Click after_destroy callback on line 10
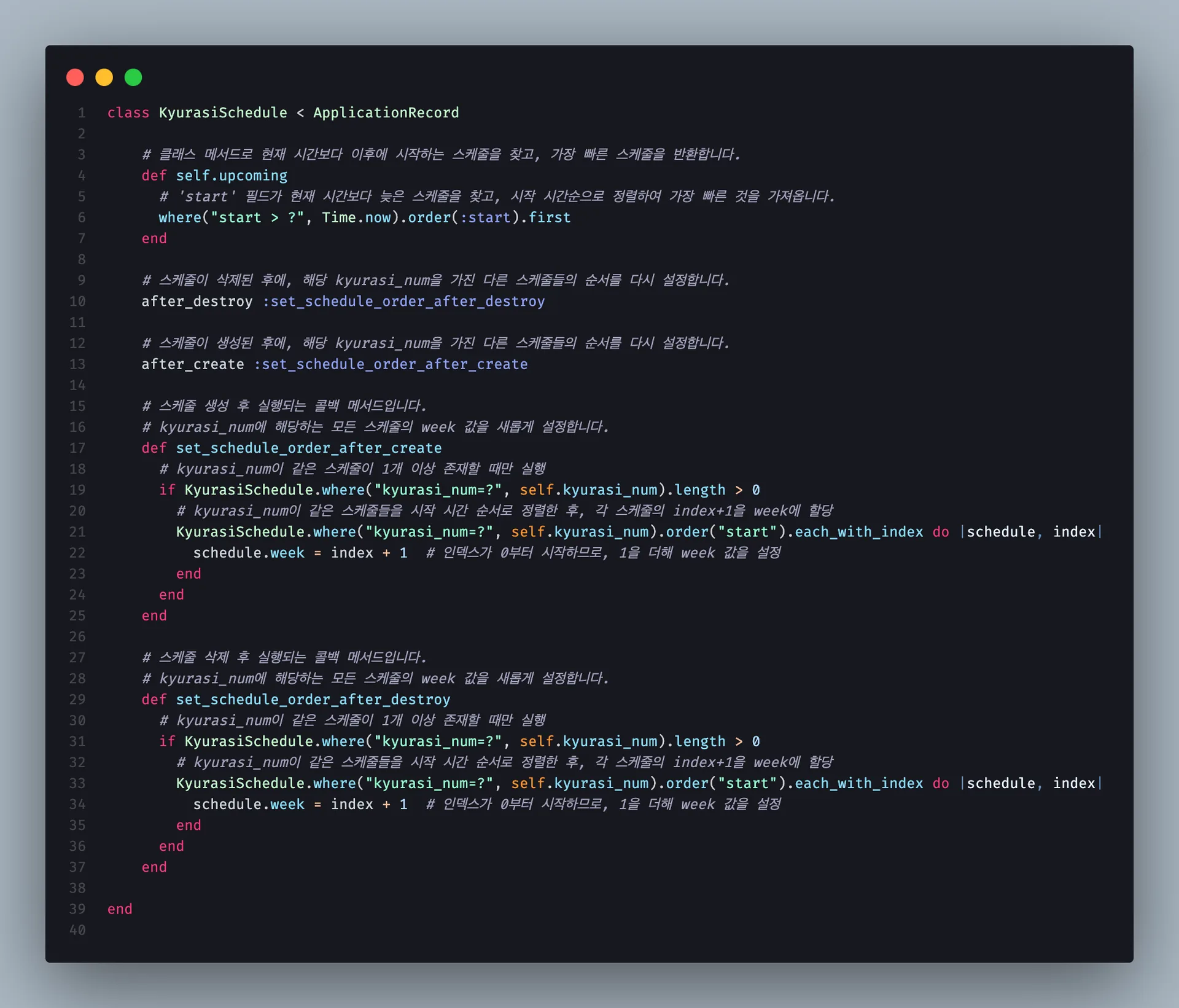 (197, 302)
